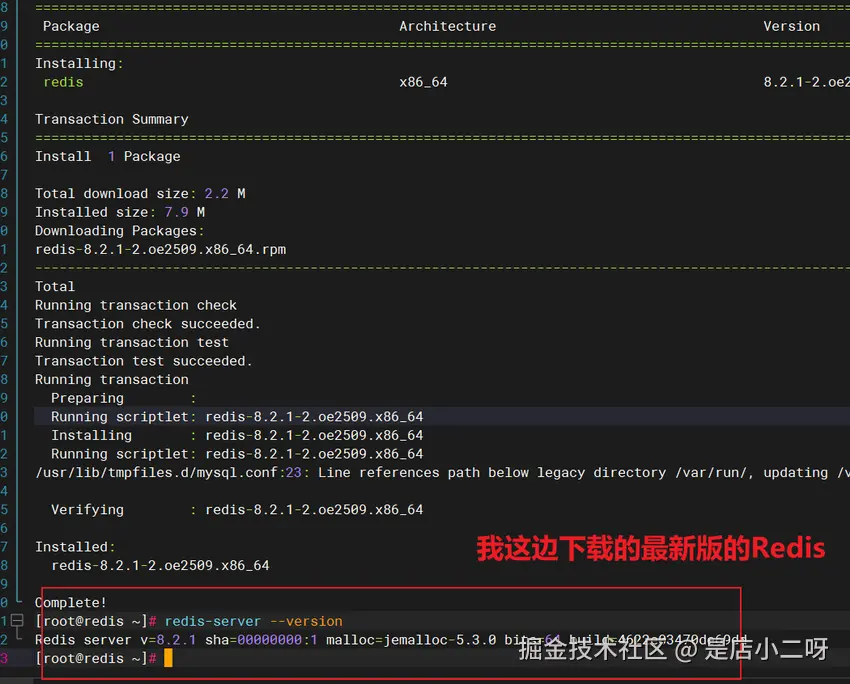Click the 'Install 1 Package' line

(107, 157)
